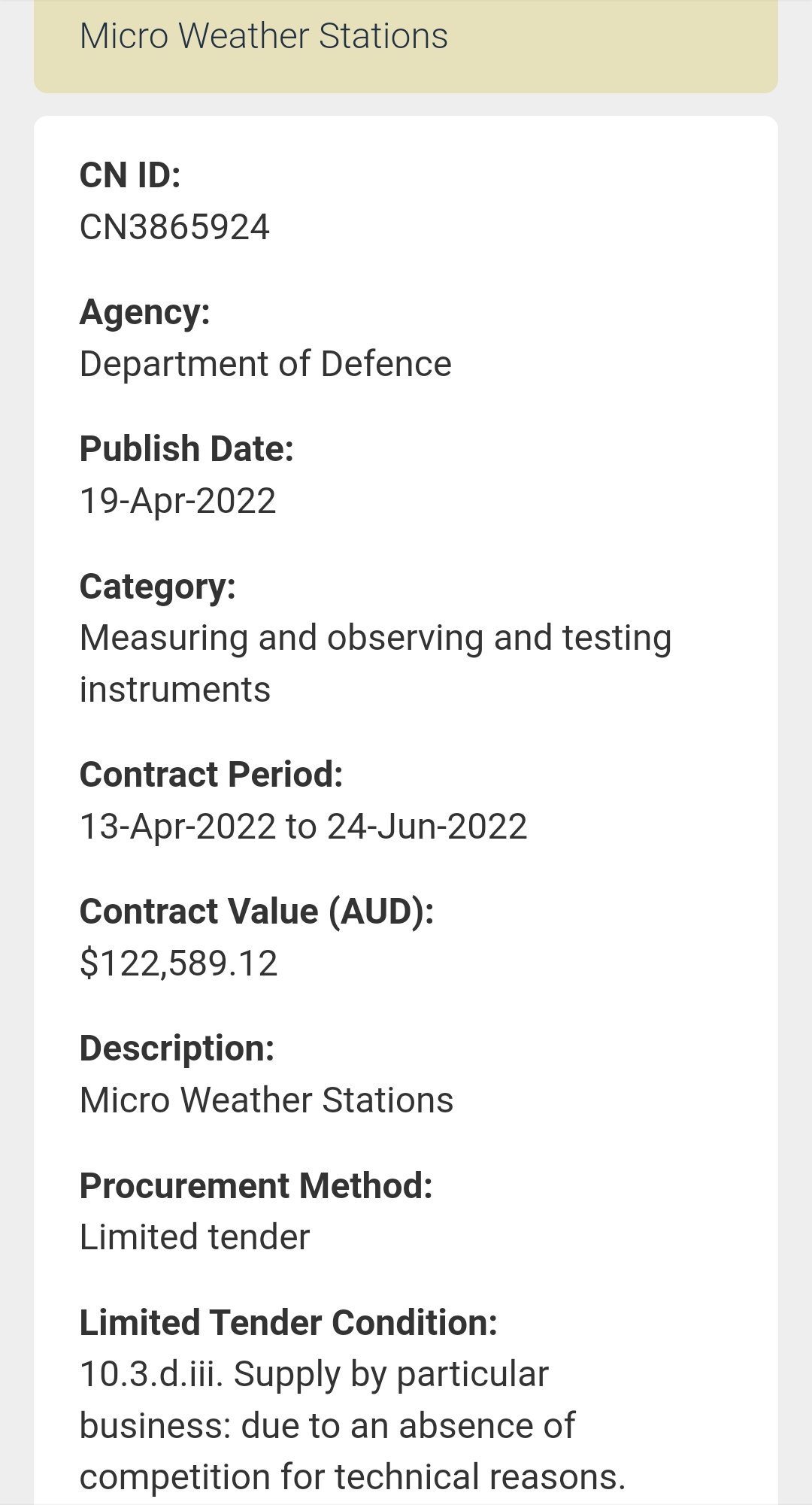Open the Department of Defence agency
The image size is (812, 1505).
(265, 364)
